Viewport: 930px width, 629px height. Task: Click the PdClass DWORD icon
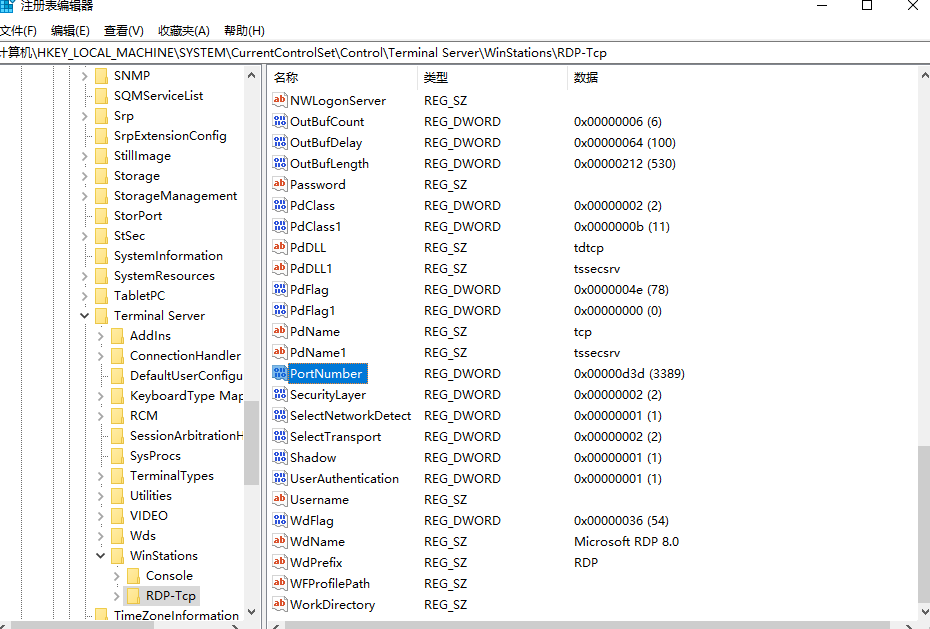280,205
